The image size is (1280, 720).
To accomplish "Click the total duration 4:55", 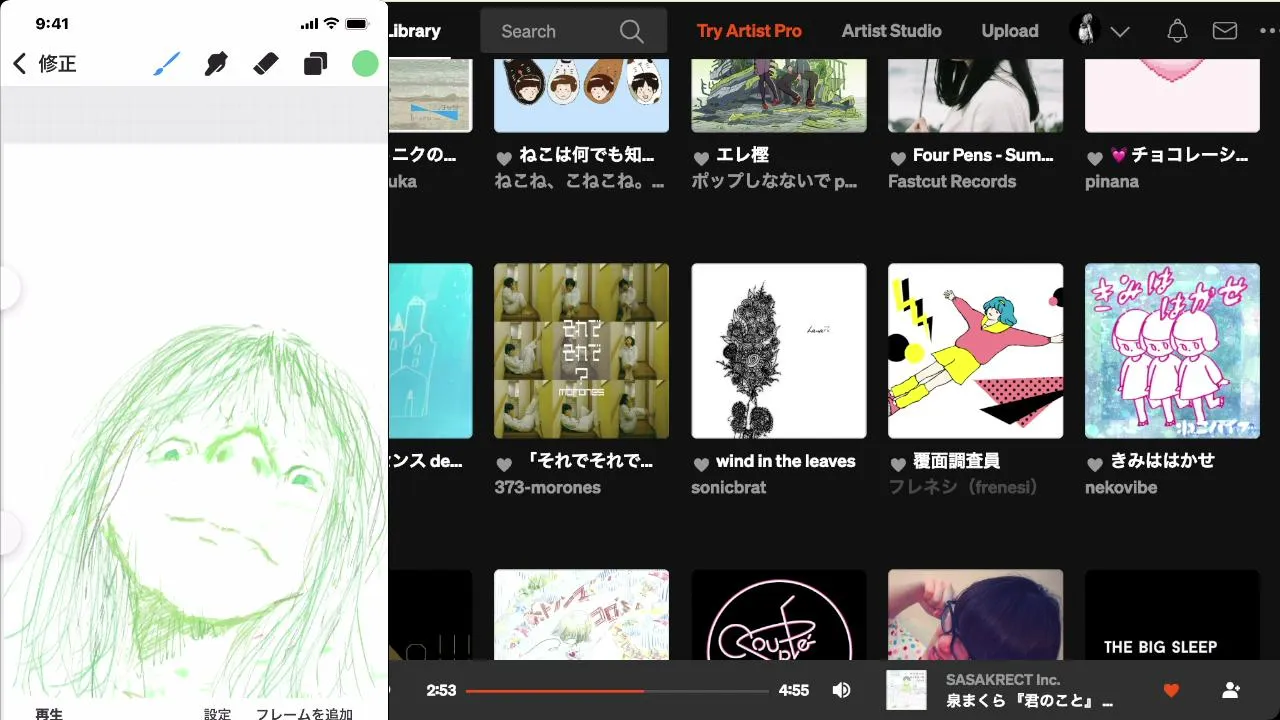I will (794, 690).
